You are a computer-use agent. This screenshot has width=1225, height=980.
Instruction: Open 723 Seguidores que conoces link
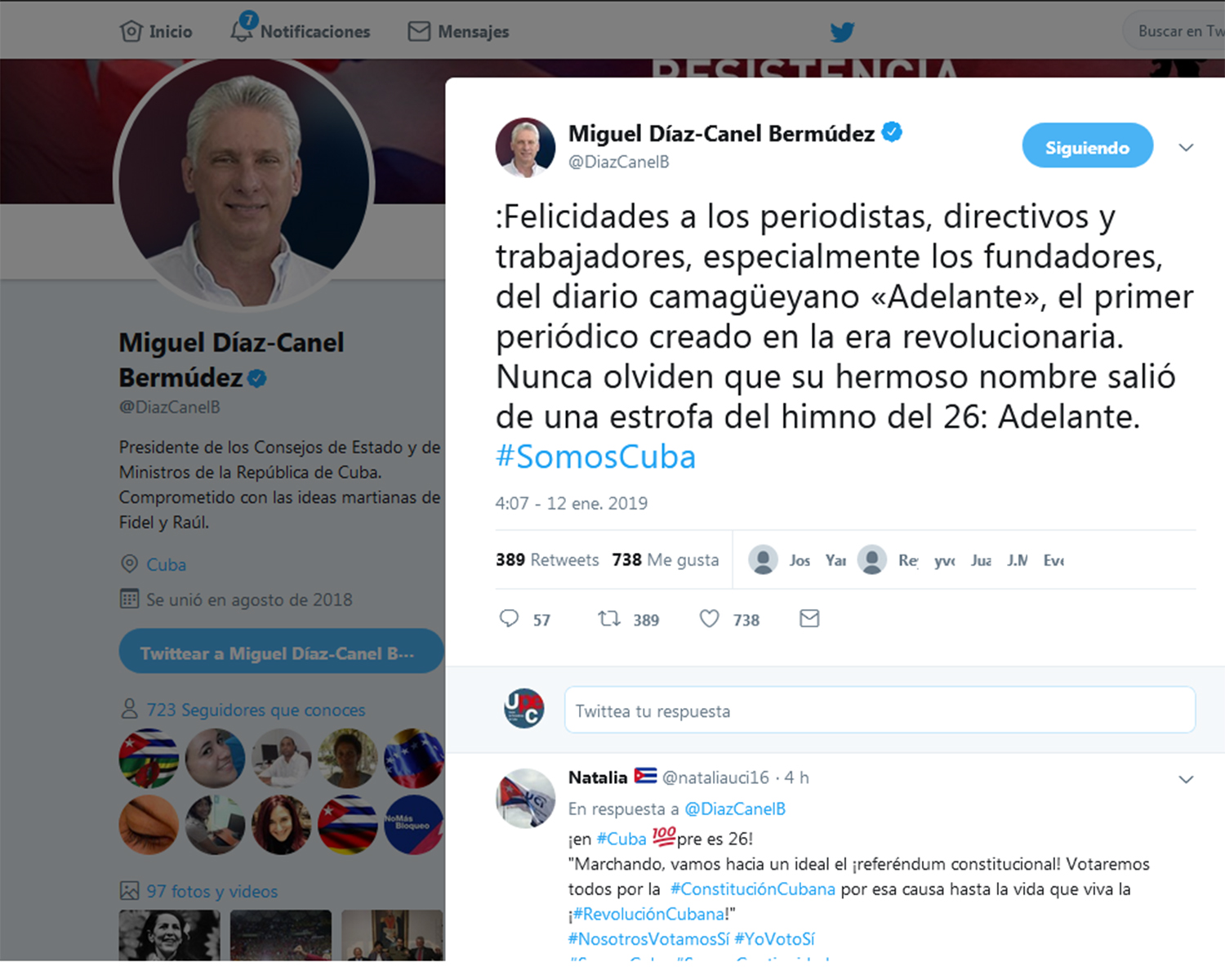click(x=256, y=710)
